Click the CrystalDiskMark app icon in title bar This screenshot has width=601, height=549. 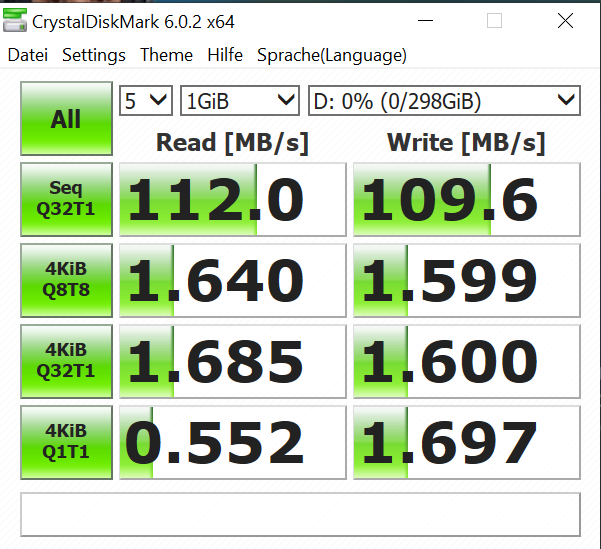[x=15, y=21]
